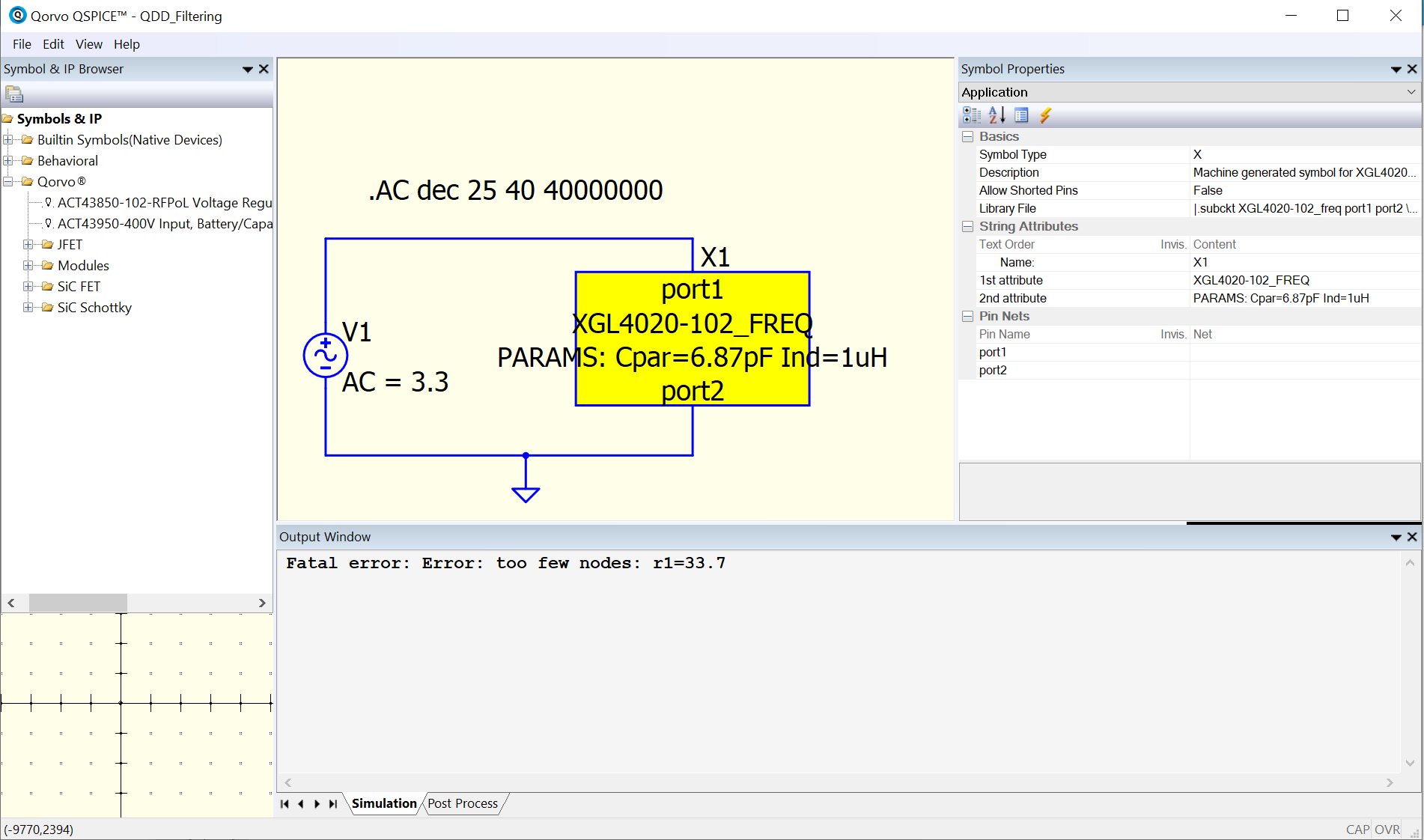Expand the Builtin Symbols(Native Devices) folder
The width and height of the screenshot is (1424, 840).
[x=8, y=140]
